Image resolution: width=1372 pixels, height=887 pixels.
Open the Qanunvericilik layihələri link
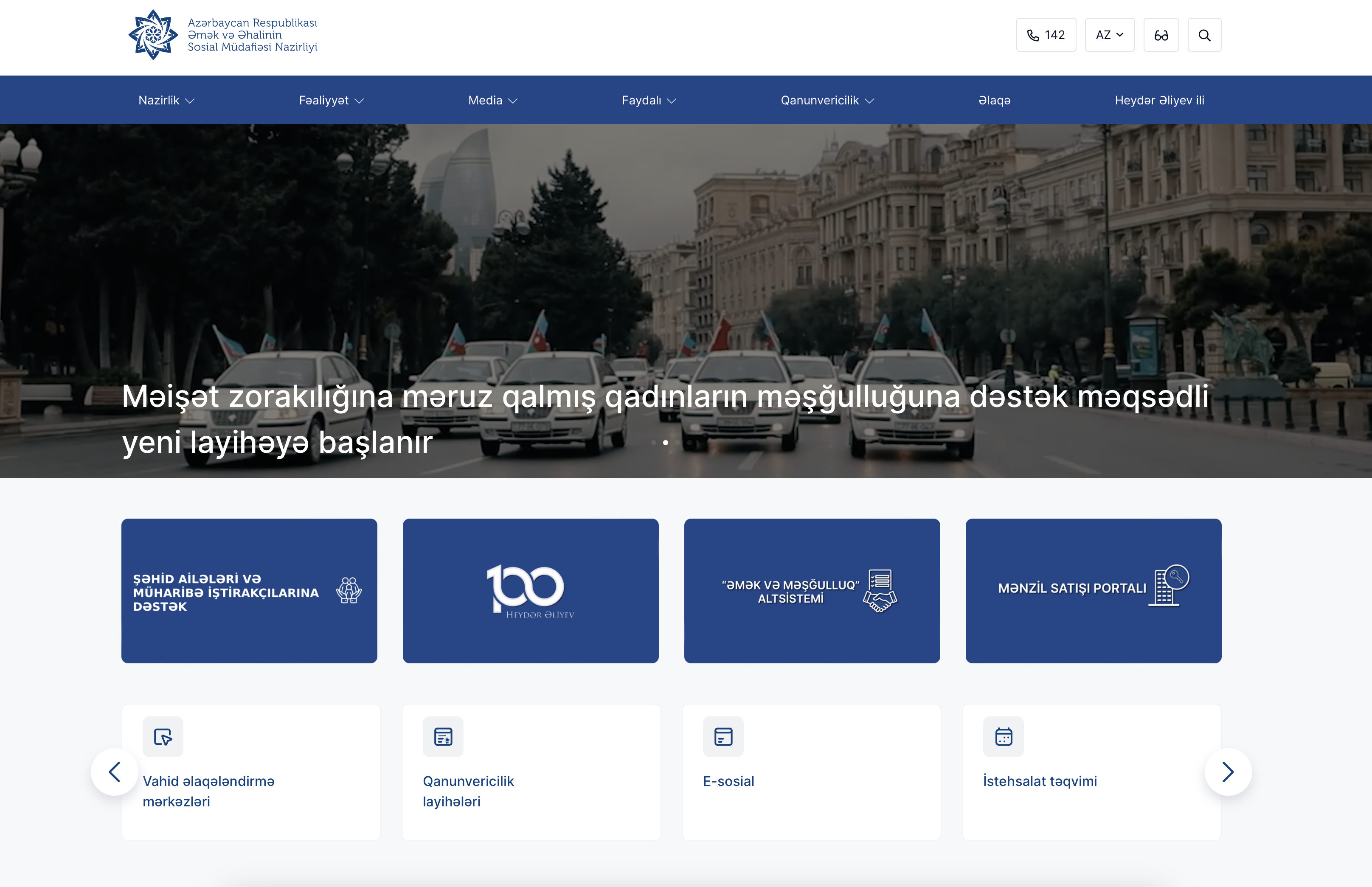pyautogui.click(x=468, y=792)
